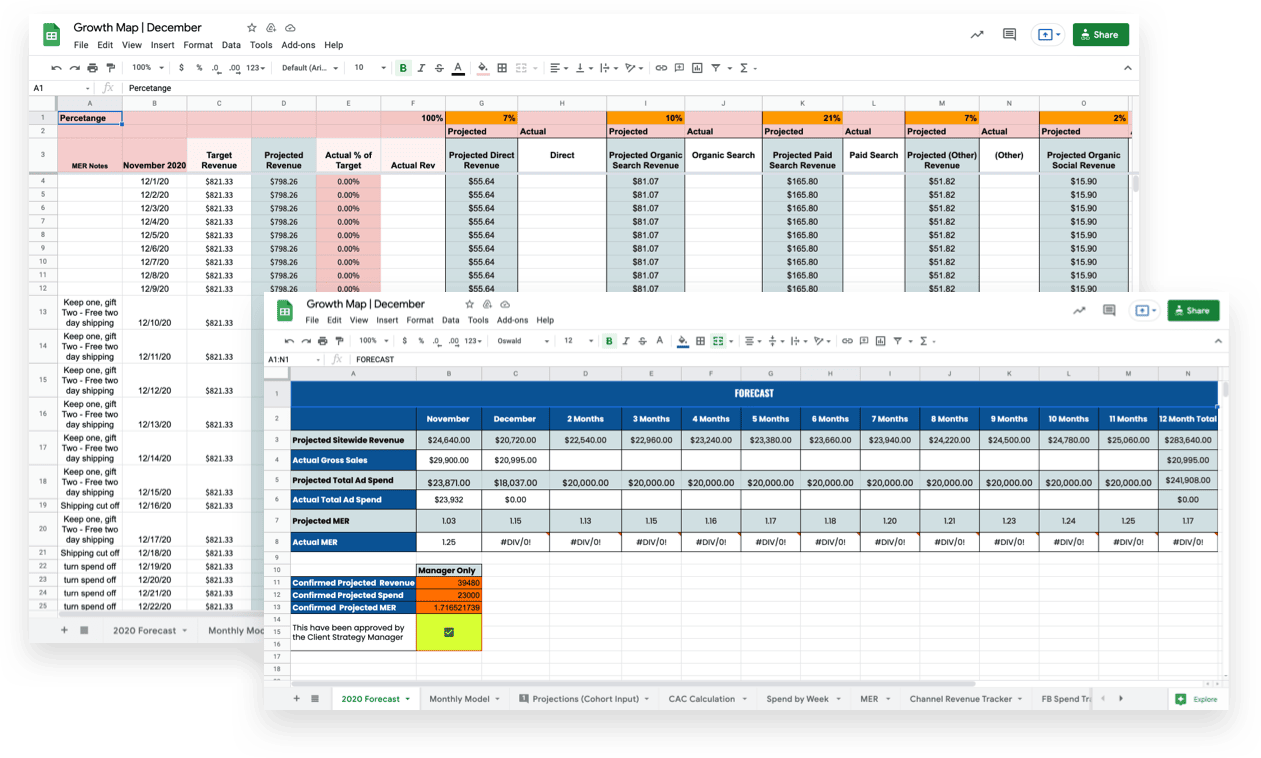
Task: Open the fill color picker in the front window
Action: 682,341
